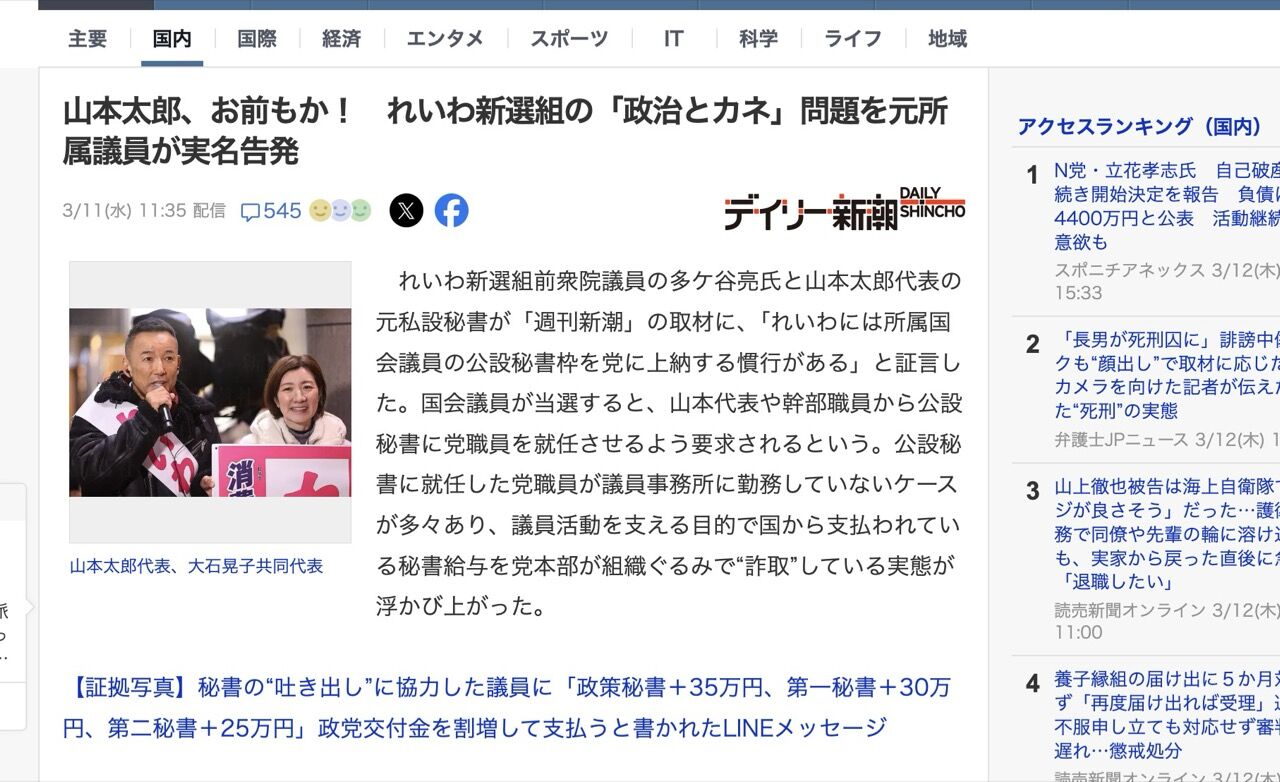
Task: Open the アクセスランキング（国内） heading link
Action: (x=1140, y=126)
